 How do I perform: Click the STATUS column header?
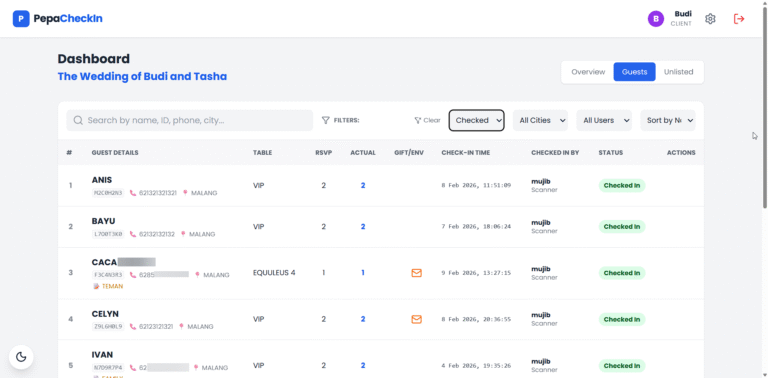tap(611, 153)
